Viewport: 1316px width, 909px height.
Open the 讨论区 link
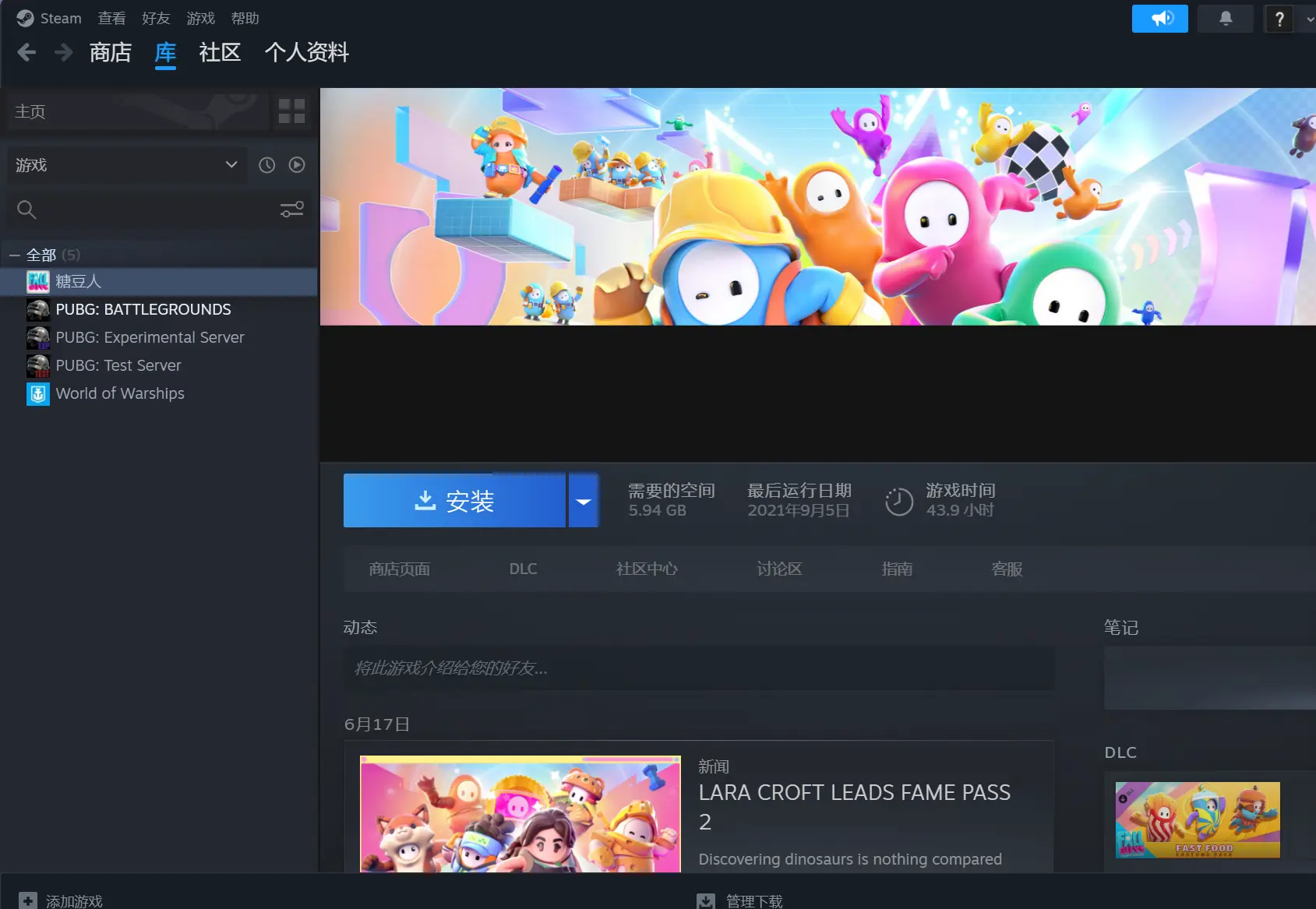[x=779, y=569]
